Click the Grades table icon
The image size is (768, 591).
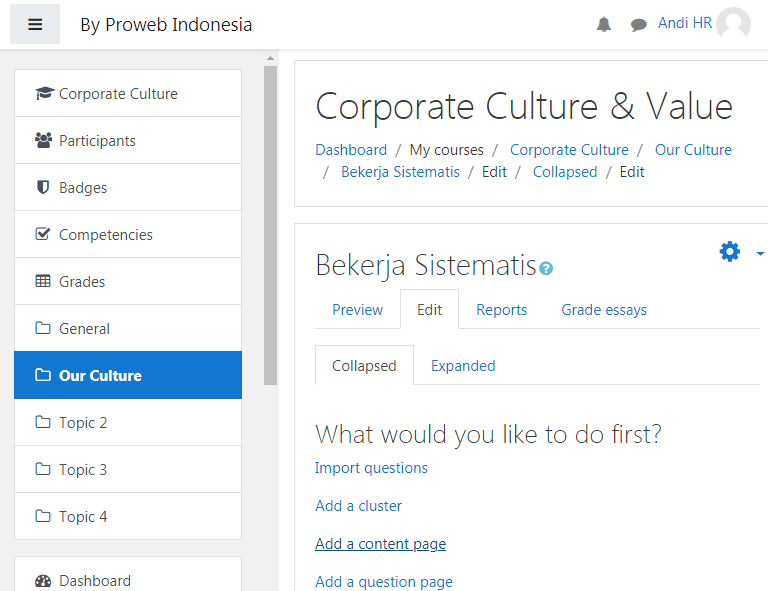click(43, 281)
